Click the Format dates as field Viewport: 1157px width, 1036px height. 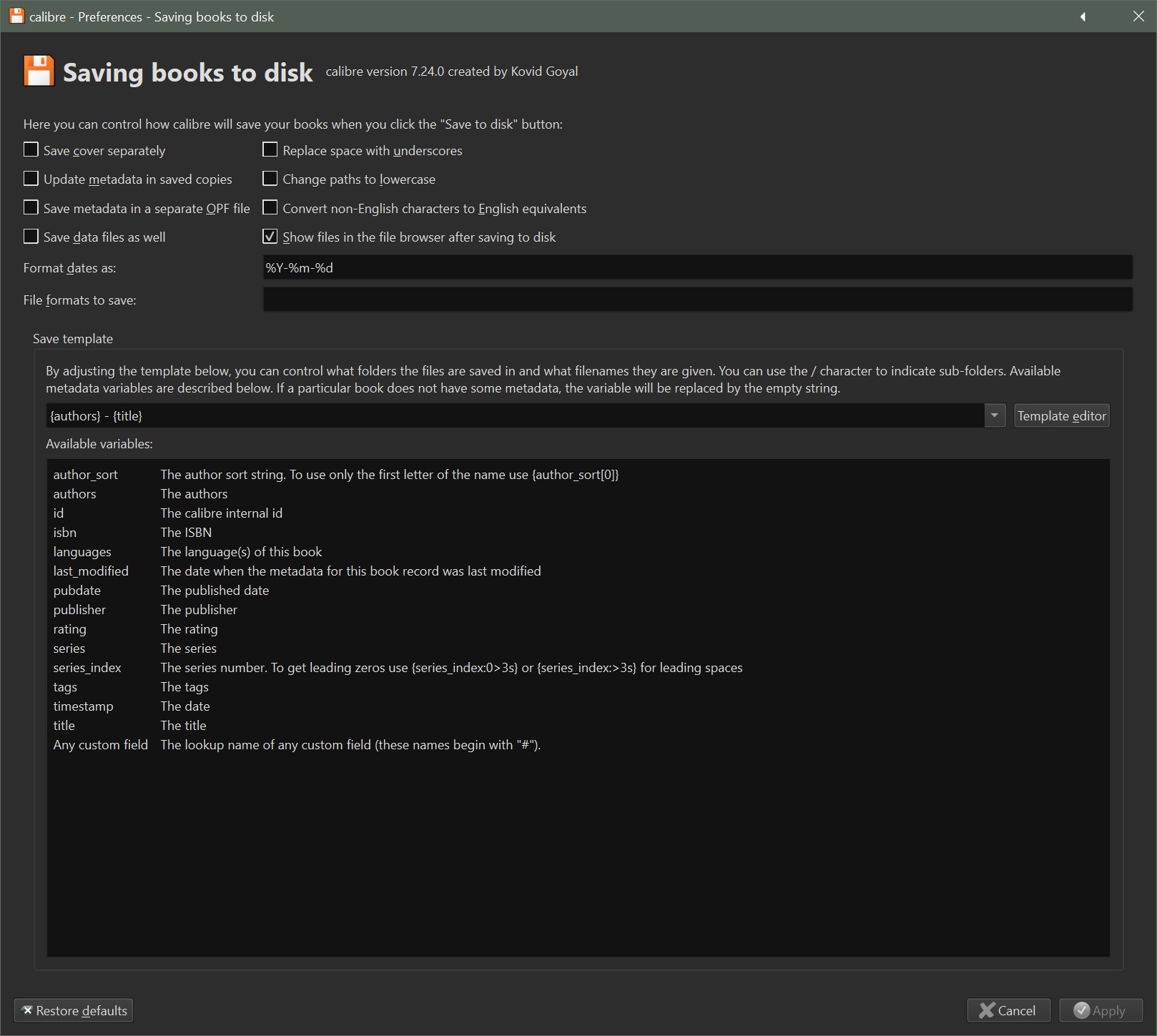(x=697, y=267)
